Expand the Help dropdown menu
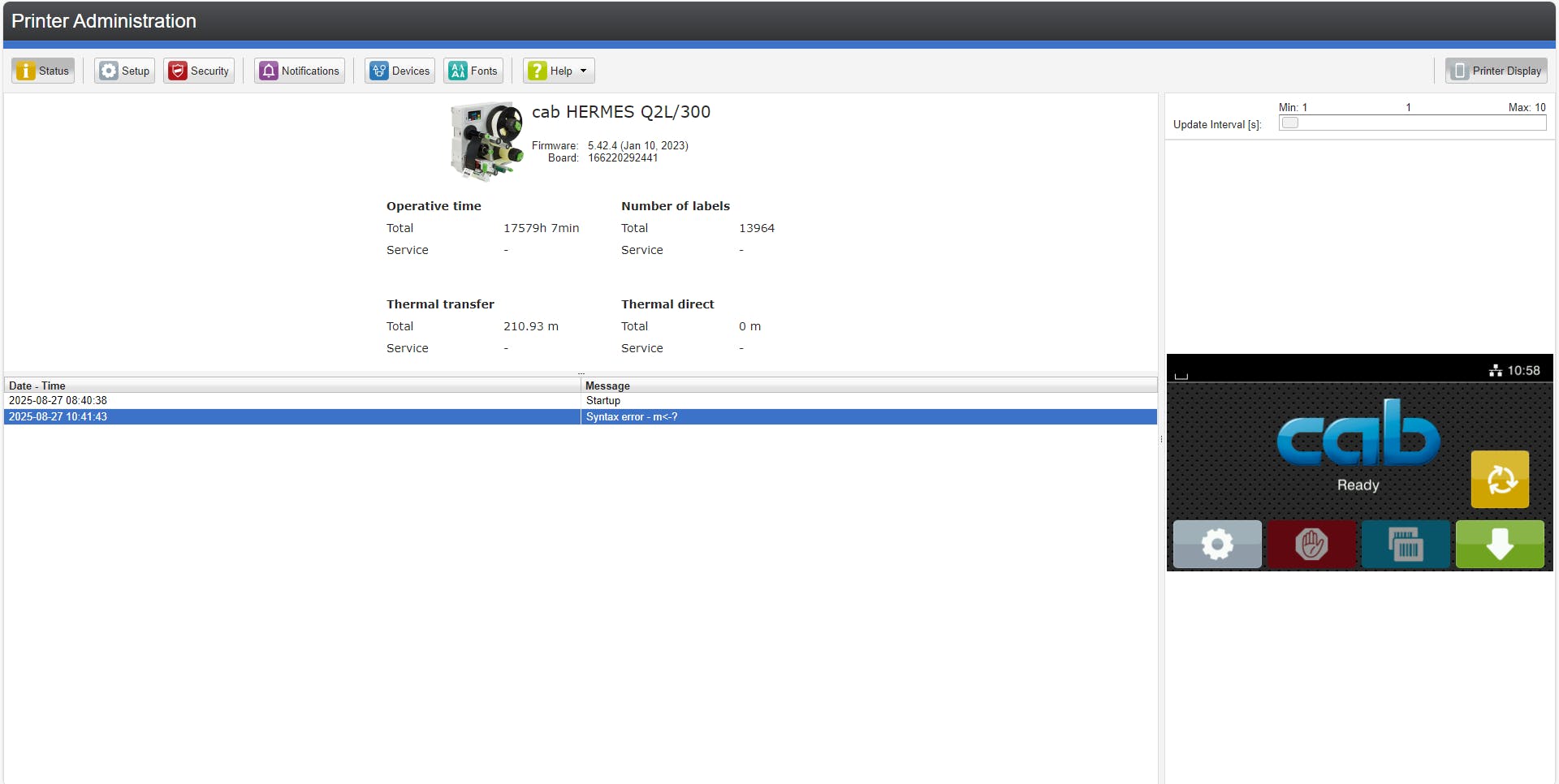This screenshot has width=1559, height=784. [559, 71]
